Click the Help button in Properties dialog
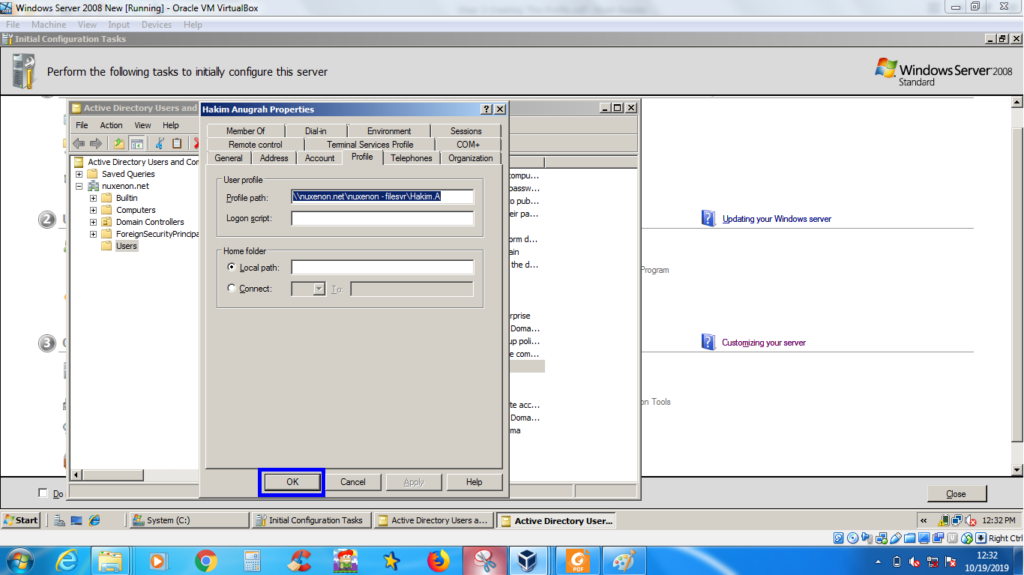Image resolution: width=1024 pixels, height=575 pixels. [x=474, y=482]
